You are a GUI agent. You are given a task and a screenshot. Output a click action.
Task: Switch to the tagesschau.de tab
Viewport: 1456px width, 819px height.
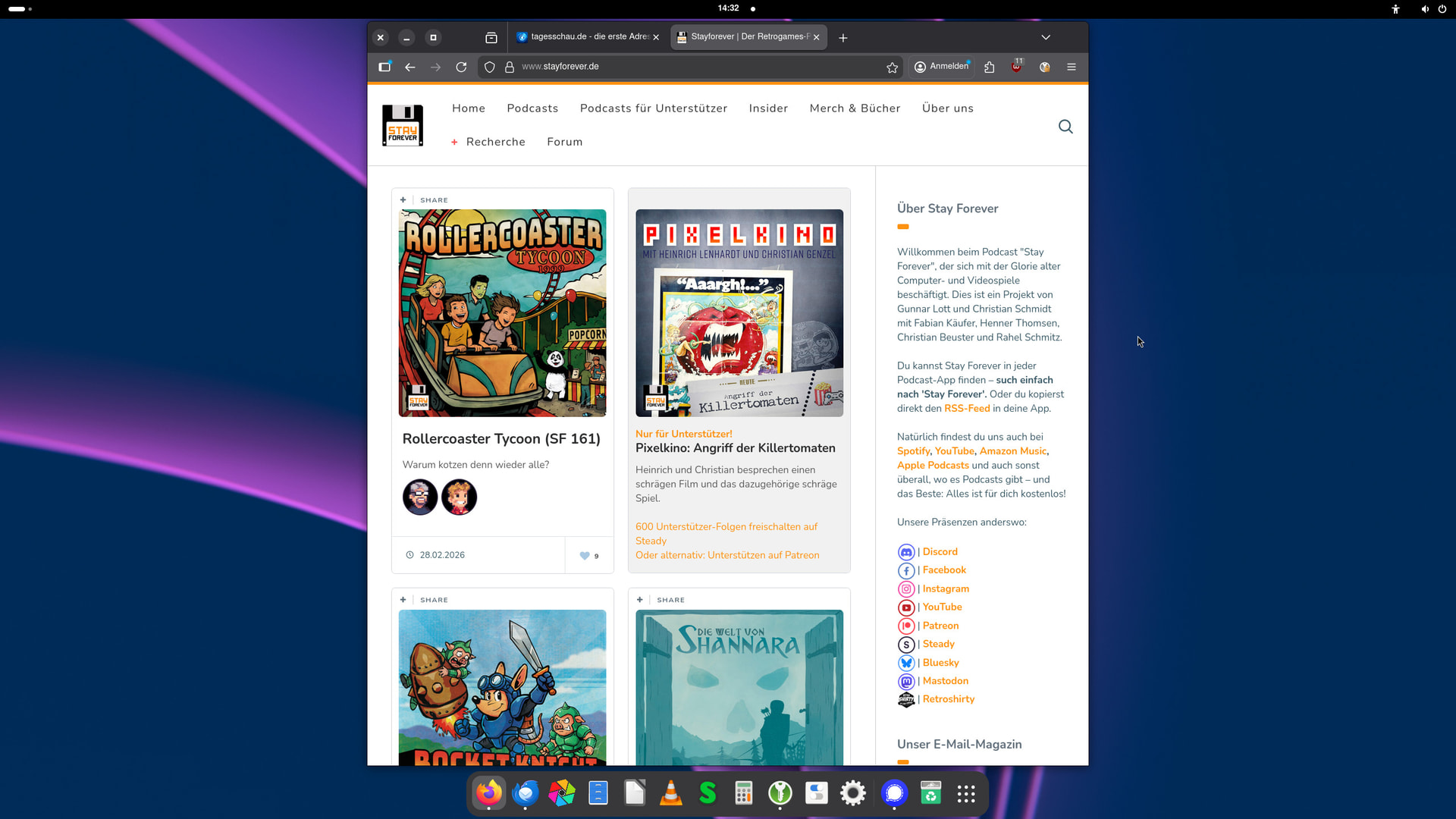click(584, 37)
